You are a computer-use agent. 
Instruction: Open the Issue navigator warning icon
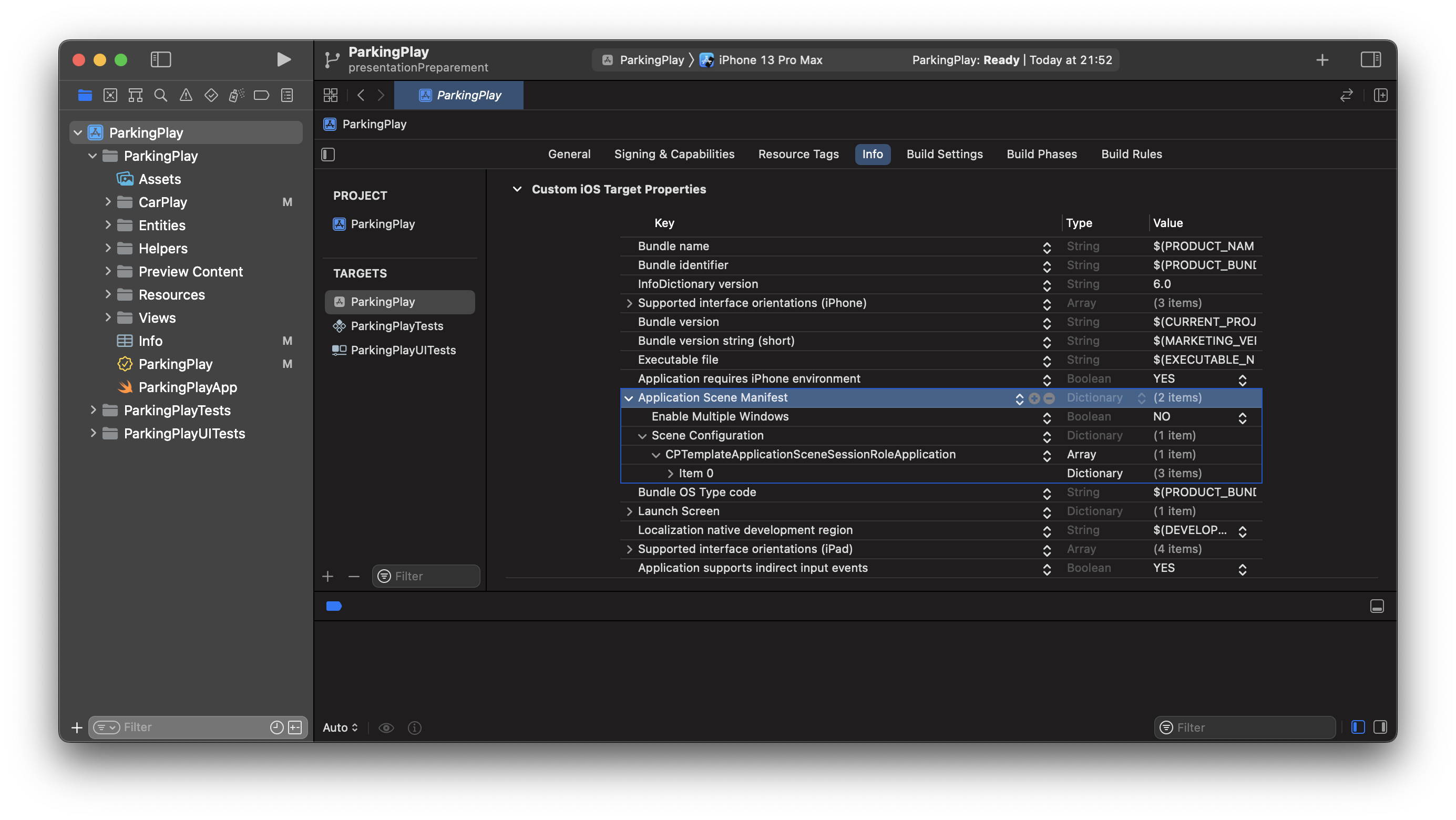[186, 95]
